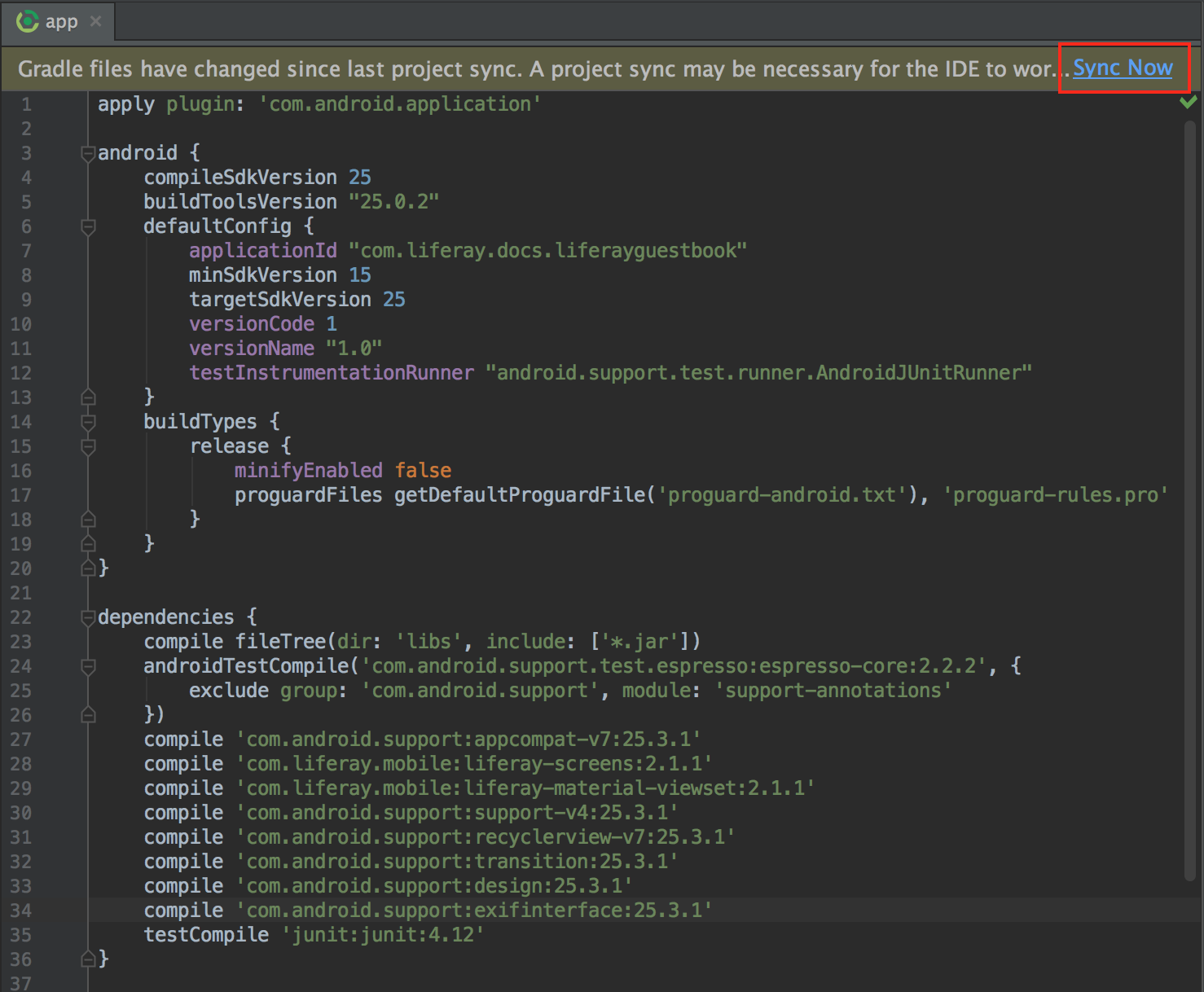Collapse the buildTypes block fold marker
This screenshot has width=1204, height=992.
88,422
